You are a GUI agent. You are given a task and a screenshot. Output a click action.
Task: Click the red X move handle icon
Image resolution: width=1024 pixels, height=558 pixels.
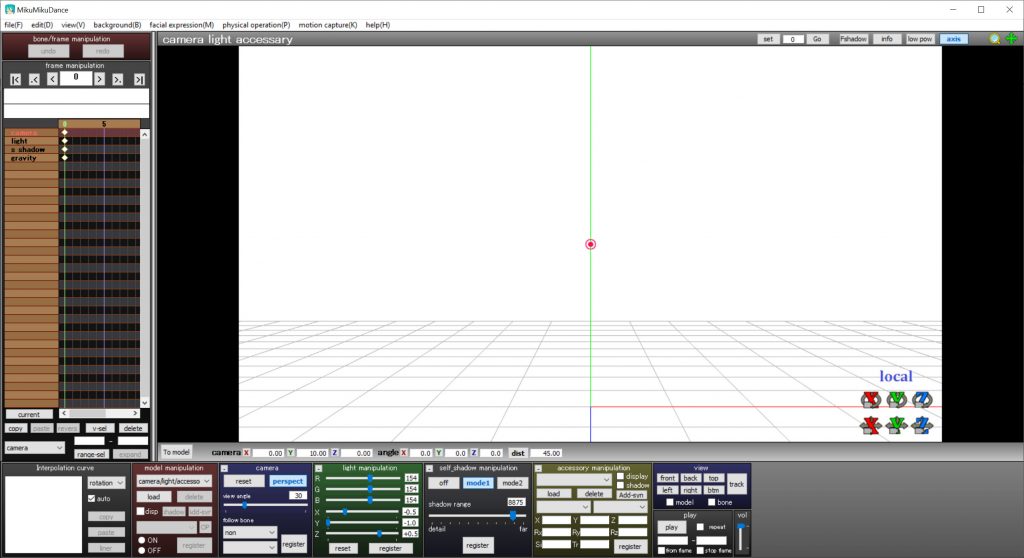(x=871, y=425)
